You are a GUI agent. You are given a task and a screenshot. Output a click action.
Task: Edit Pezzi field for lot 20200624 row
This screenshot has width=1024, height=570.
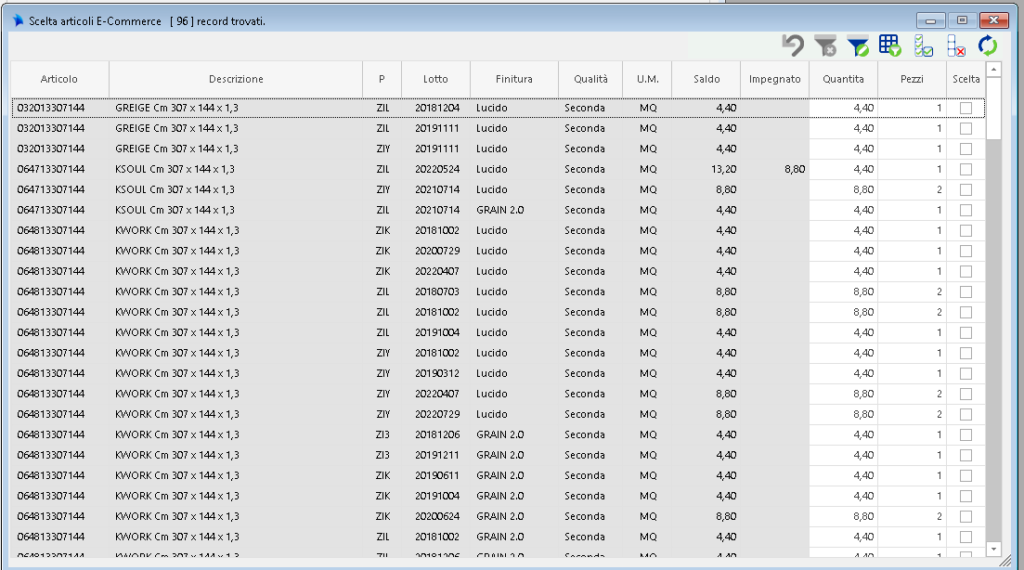(912, 516)
